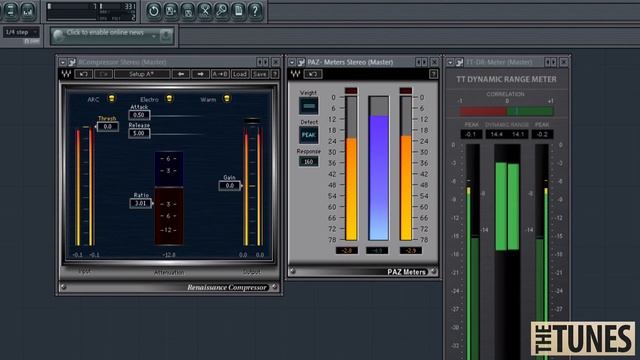Click the circular arrow undo-history icon in FL toolbar
The height and width of the screenshot is (360, 640).
point(153,11)
